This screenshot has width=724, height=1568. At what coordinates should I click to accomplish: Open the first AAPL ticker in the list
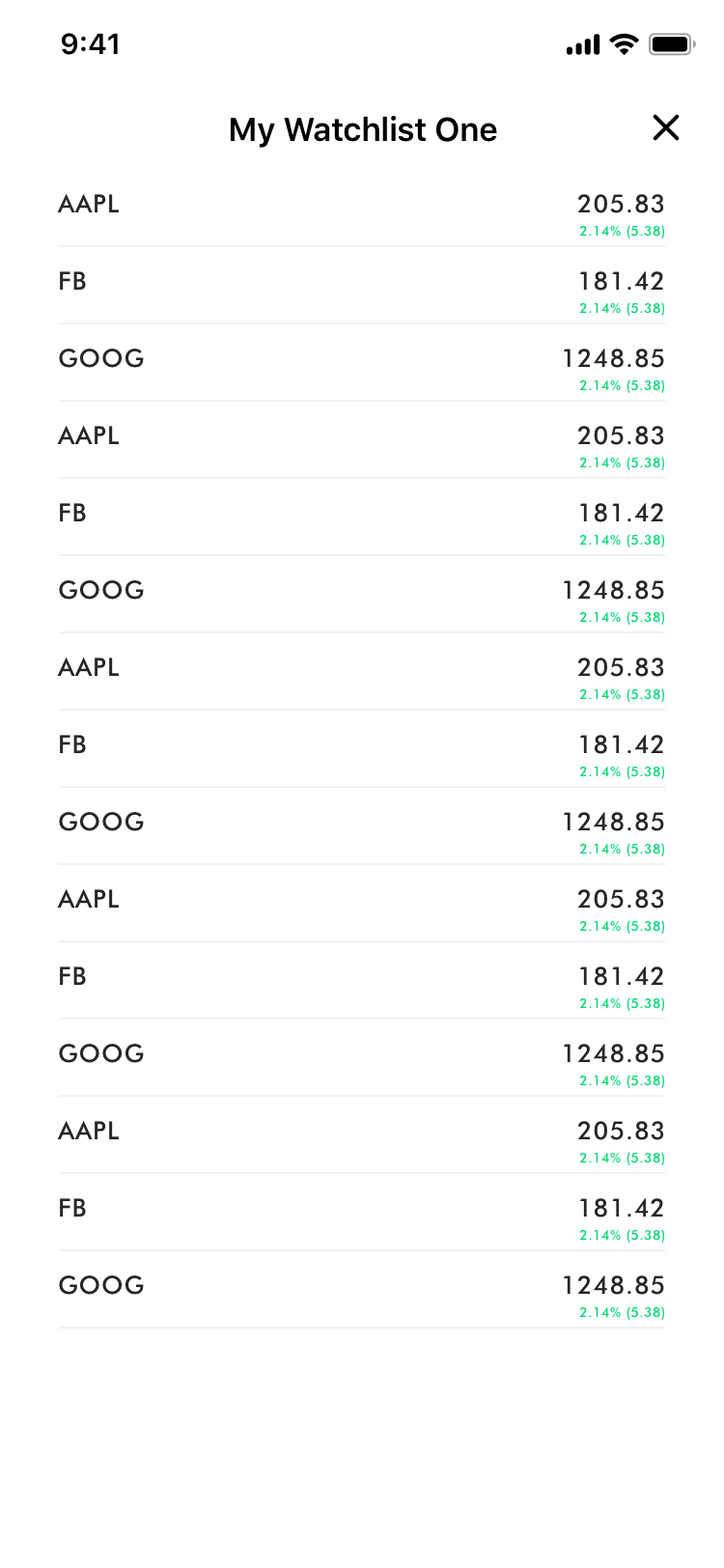click(x=89, y=205)
